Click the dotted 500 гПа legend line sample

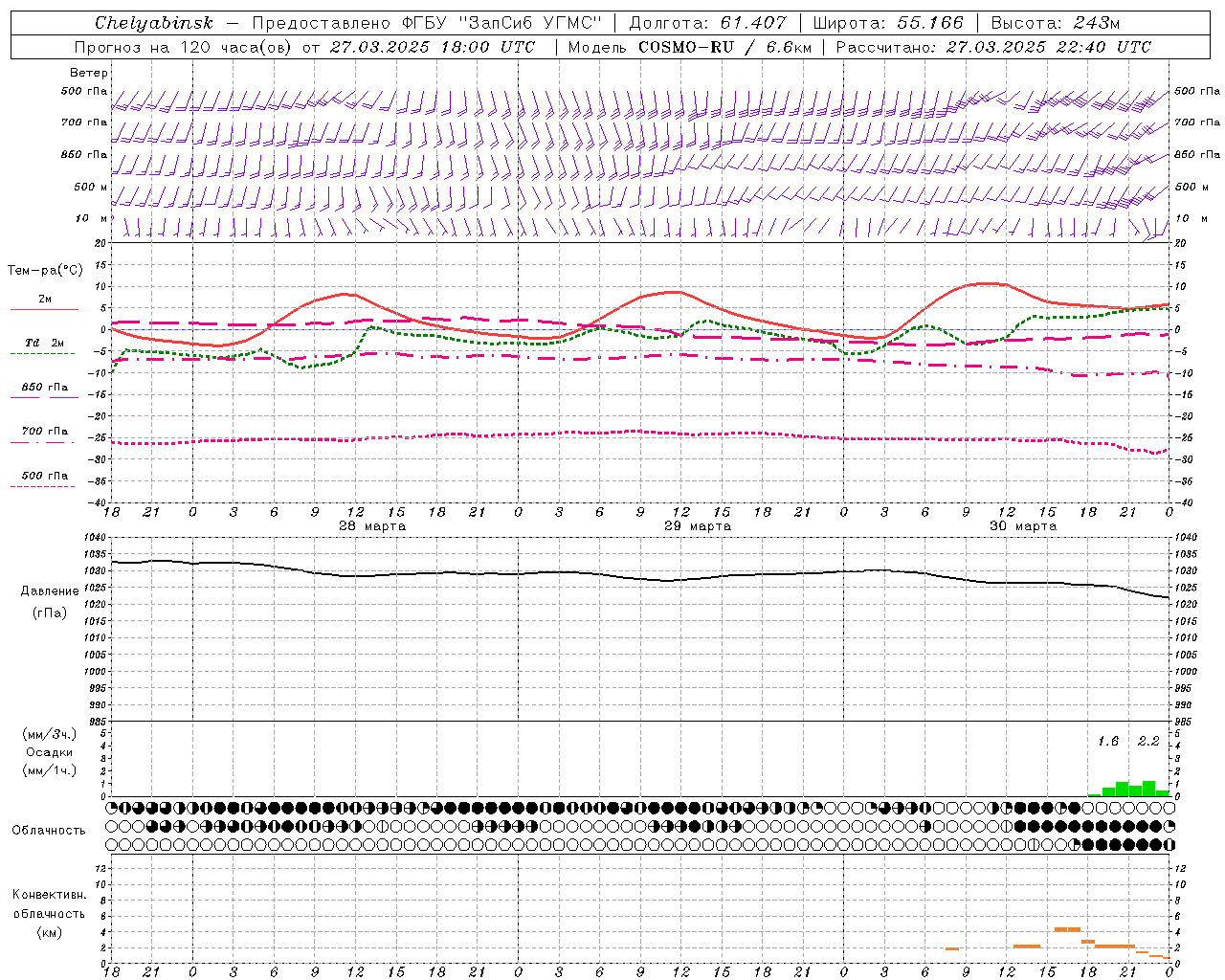[42, 487]
